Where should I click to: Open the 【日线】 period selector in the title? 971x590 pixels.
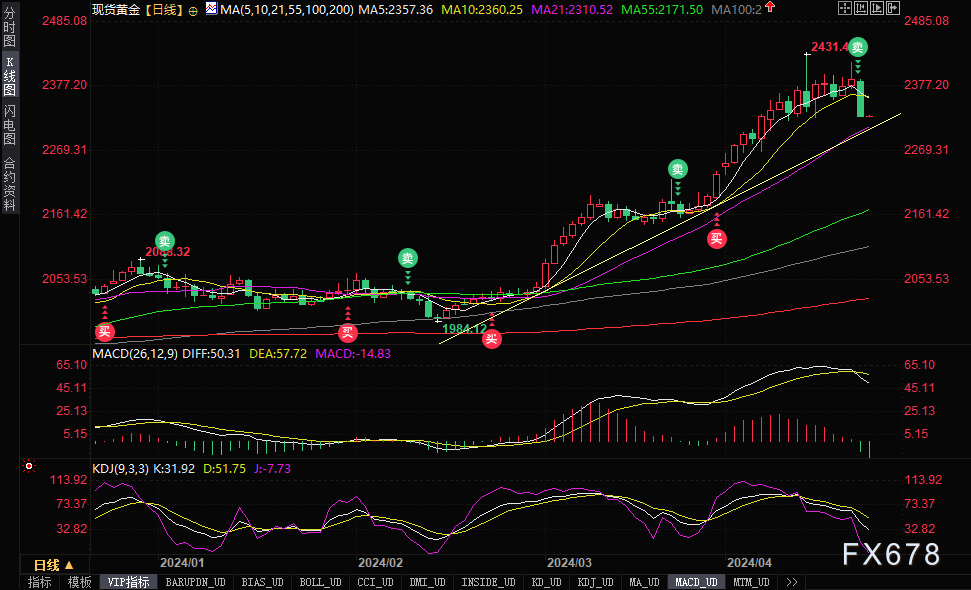163,9
